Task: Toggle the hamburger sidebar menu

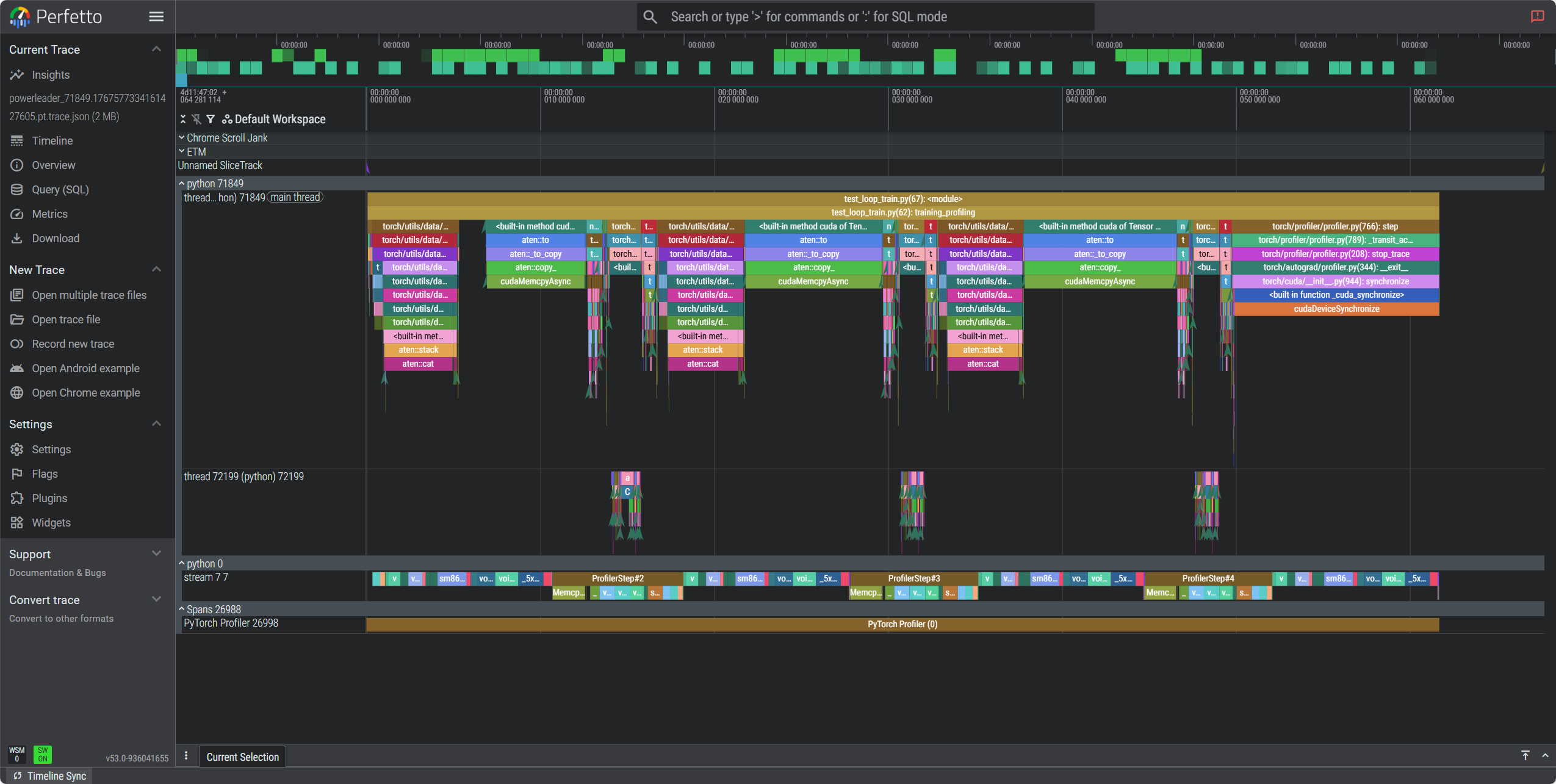Action: click(x=156, y=16)
